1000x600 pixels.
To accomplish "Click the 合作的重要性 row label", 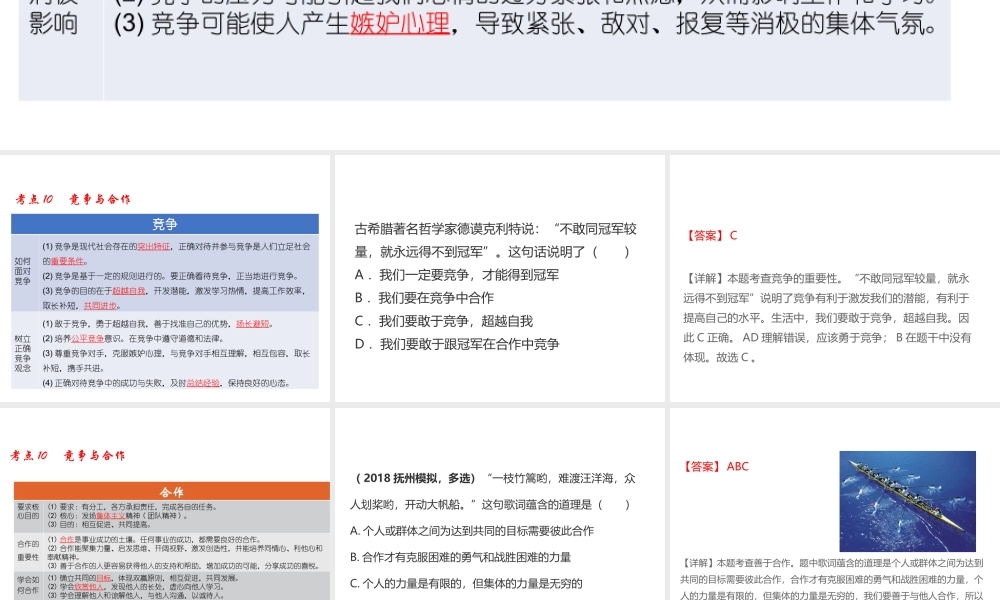I will click(27, 550).
